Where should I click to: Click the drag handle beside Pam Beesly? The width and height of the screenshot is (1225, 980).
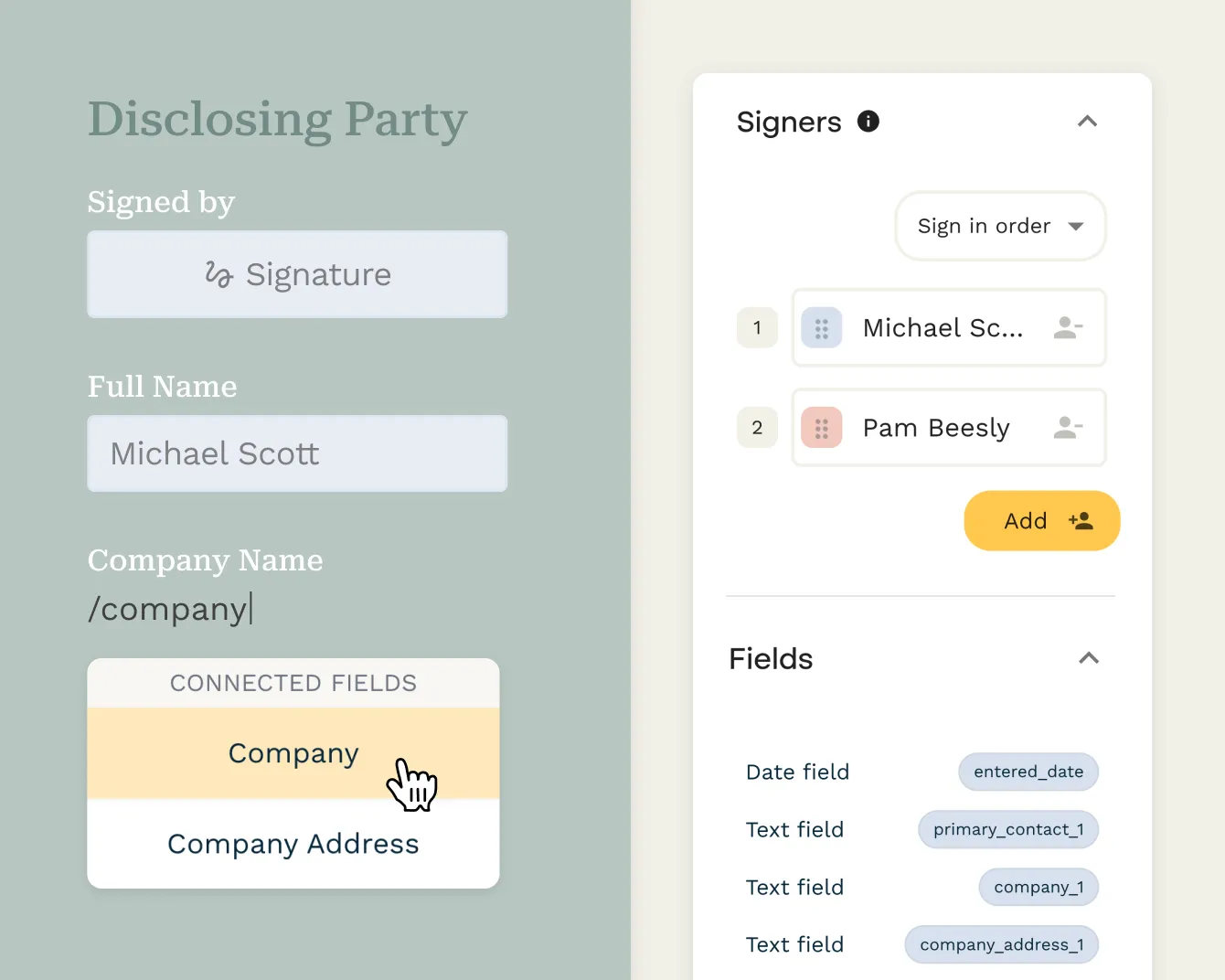click(821, 427)
